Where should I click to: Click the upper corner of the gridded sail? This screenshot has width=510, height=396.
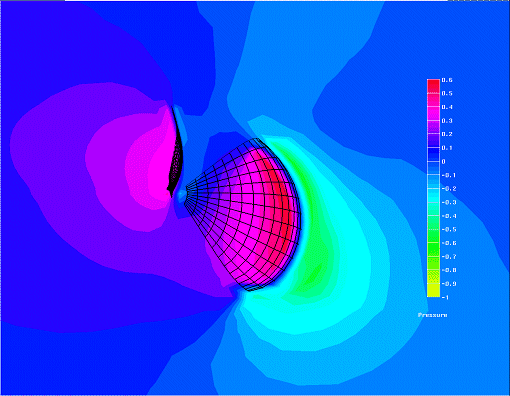coord(255,139)
